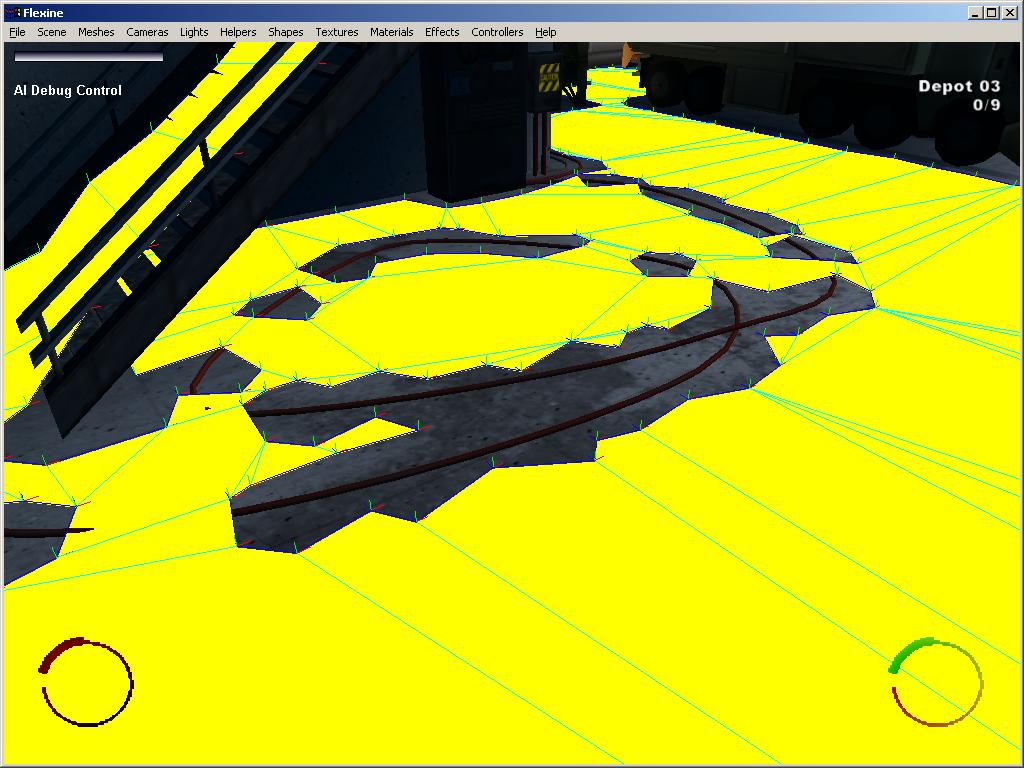Minimize the Flexine window
The image size is (1024, 768).
tap(975, 12)
